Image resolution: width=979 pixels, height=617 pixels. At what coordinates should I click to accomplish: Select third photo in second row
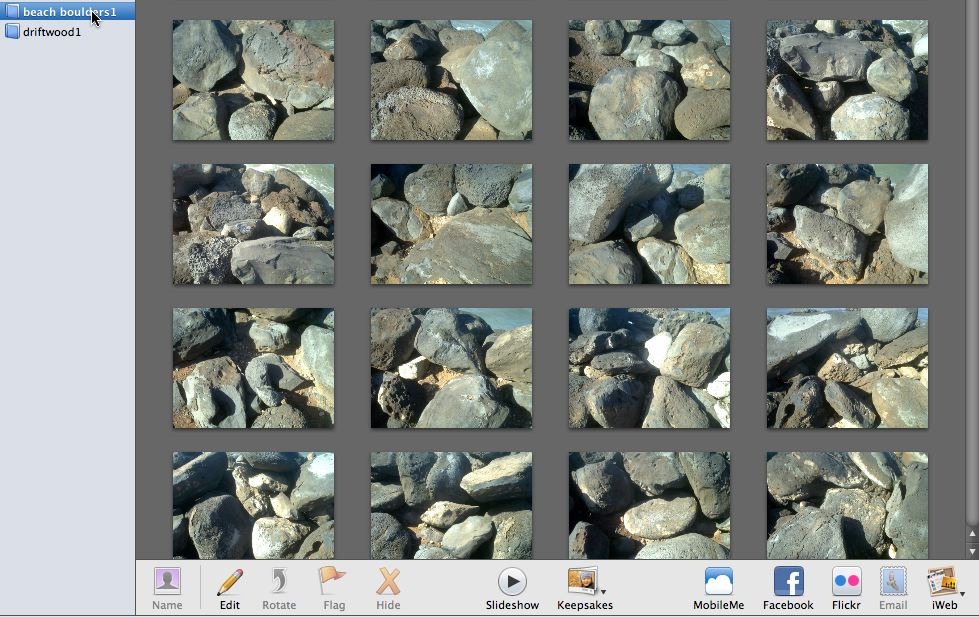click(649, 224)
